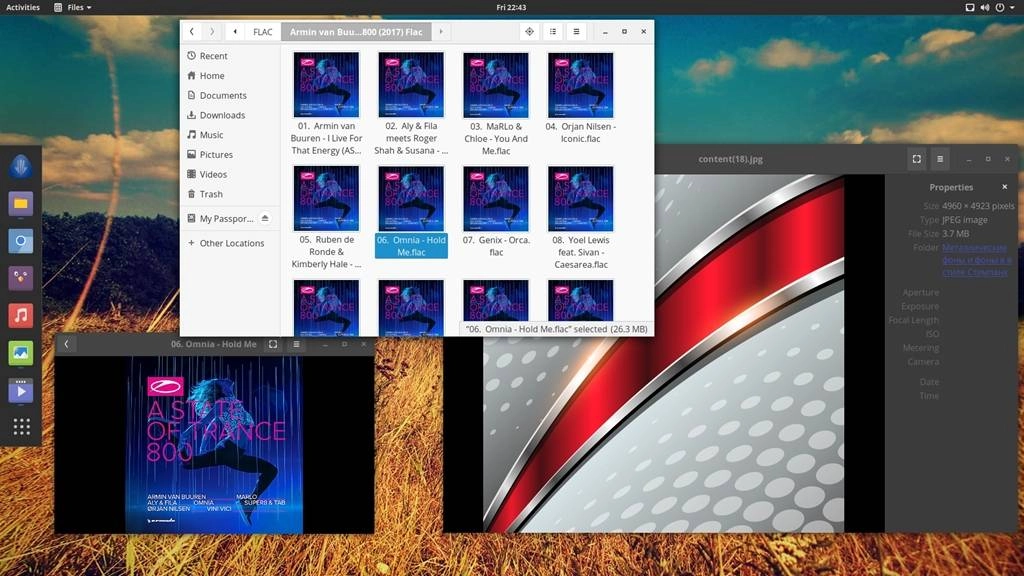1024x576 pixels.
Task: Open the clock Fri 22:43 calendar
Action: click(511, 7)
